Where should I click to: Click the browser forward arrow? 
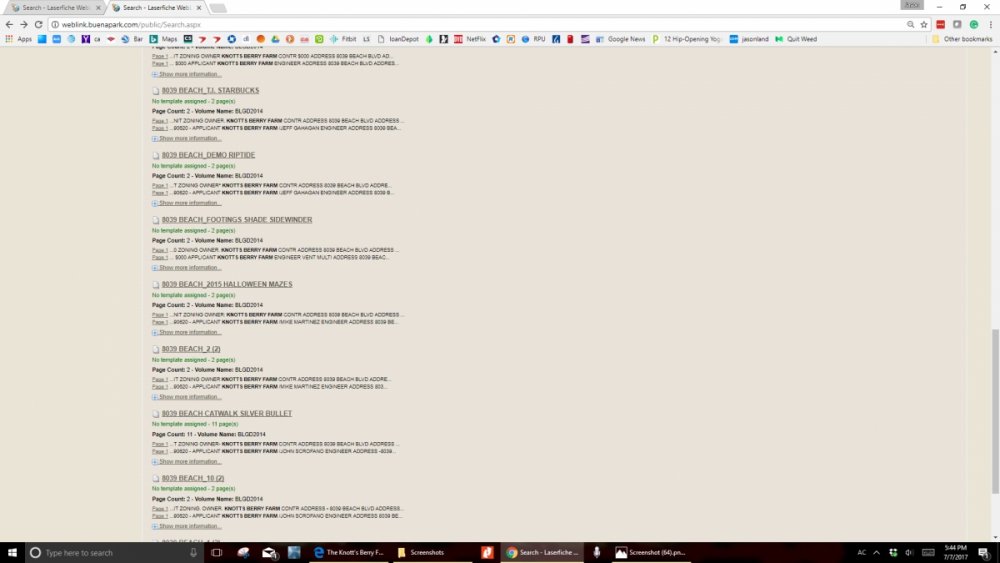[24, 24]
